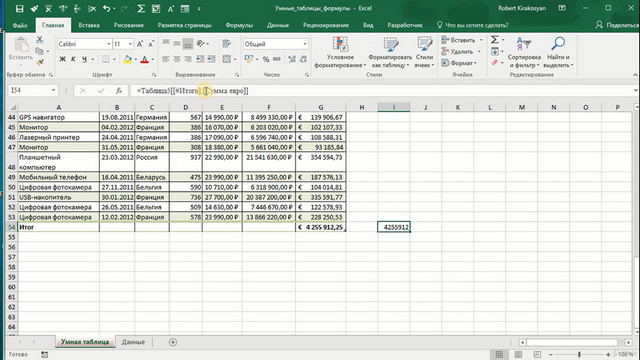Toggle align text left

pyautogui.click(x=166, y=59)
